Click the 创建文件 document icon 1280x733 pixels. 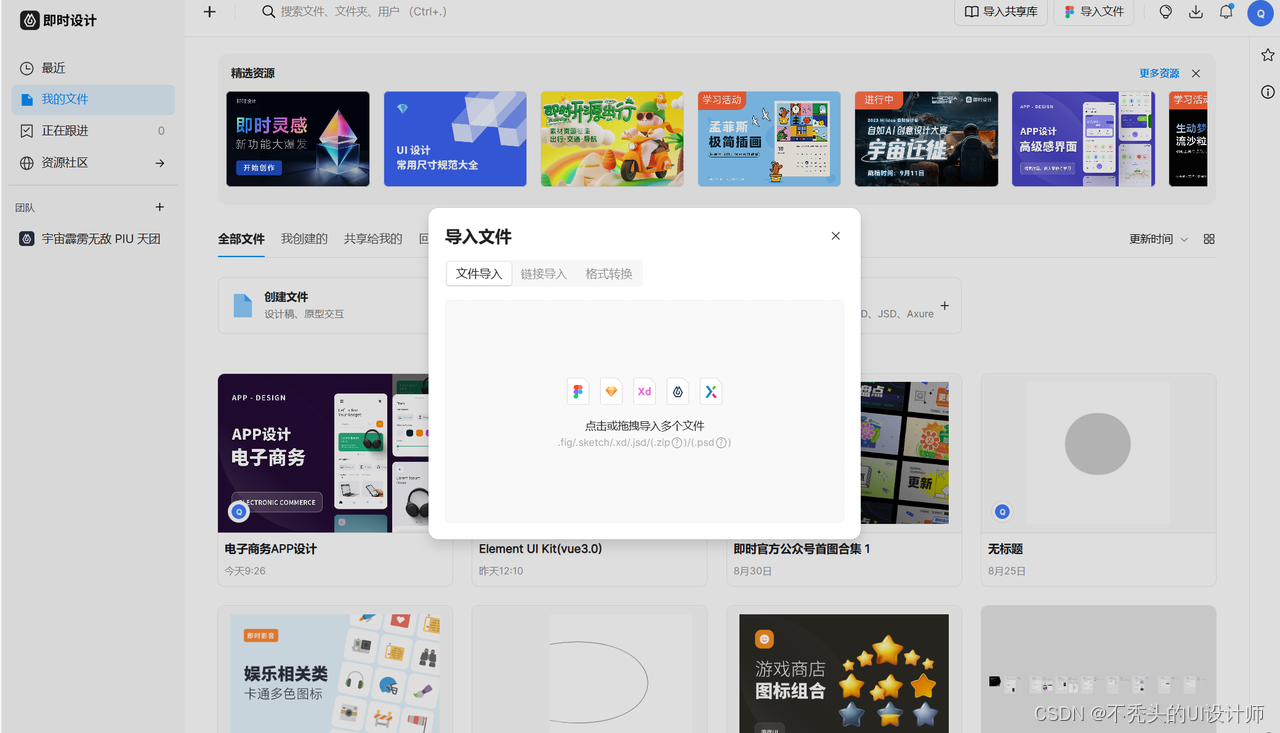[243, 305]
